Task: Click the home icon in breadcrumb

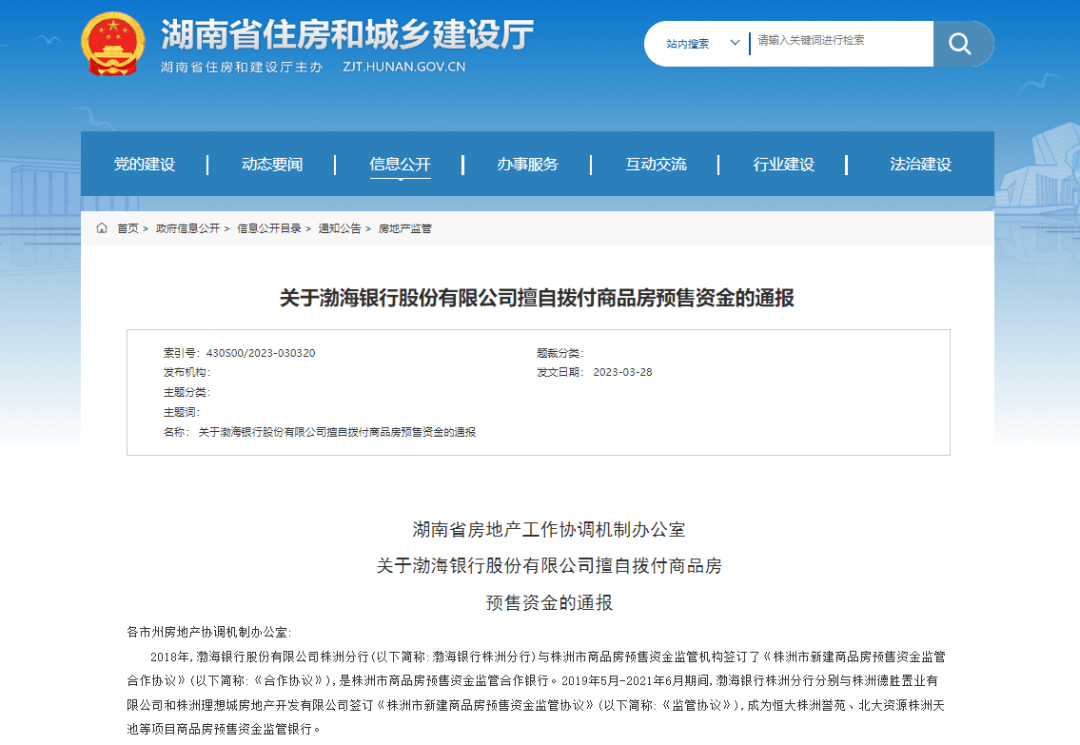Action: click(x=102, y=228)
